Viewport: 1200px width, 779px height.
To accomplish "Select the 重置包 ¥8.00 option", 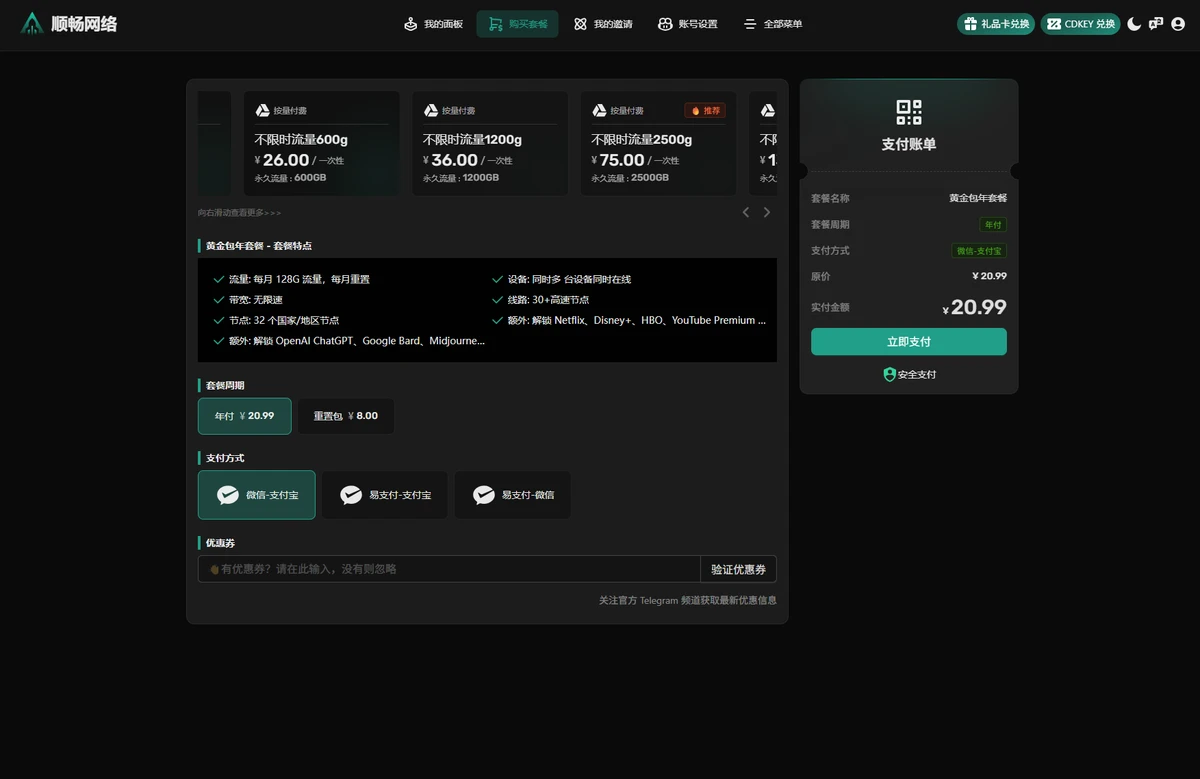I will (x=346, y=416).
